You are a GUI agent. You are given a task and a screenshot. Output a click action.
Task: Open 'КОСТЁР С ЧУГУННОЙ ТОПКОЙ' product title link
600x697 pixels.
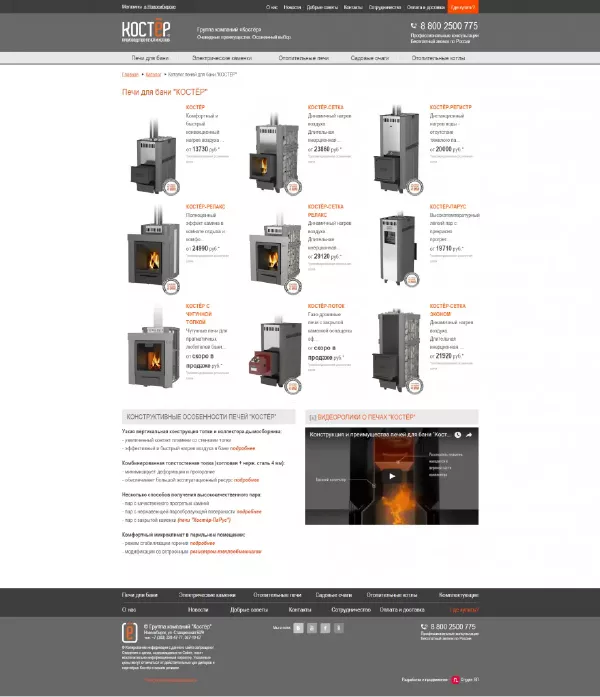coord(199,314)
